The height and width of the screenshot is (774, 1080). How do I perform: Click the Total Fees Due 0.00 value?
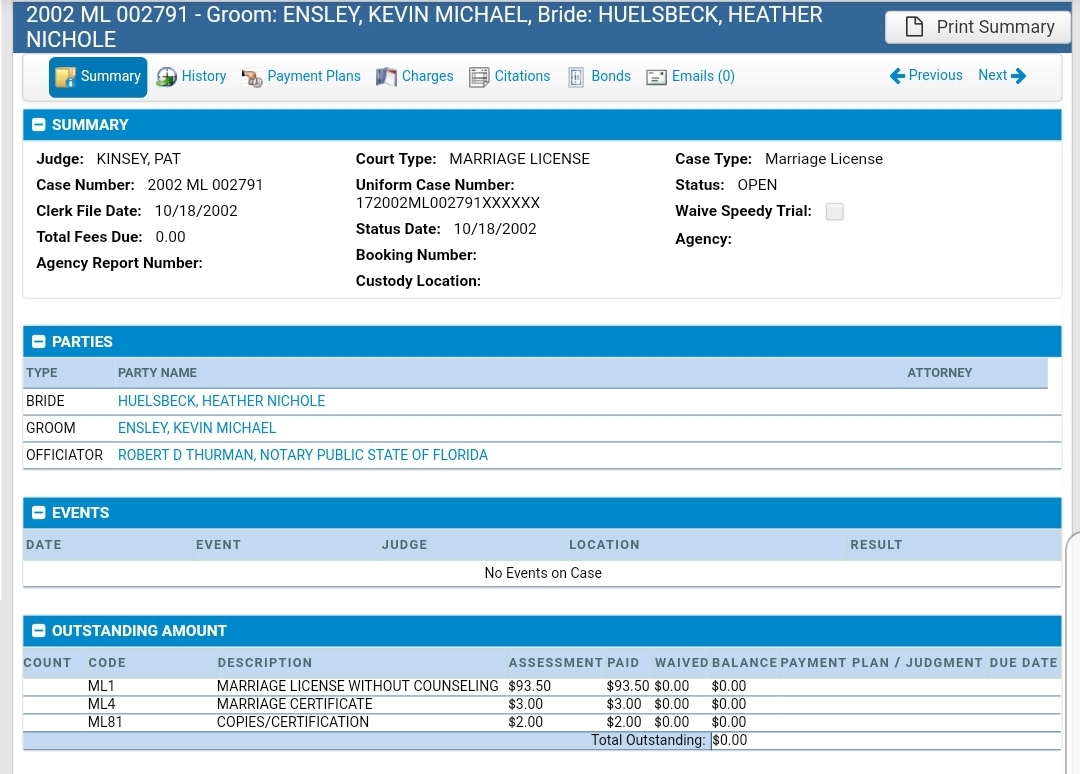pos(170,237)
